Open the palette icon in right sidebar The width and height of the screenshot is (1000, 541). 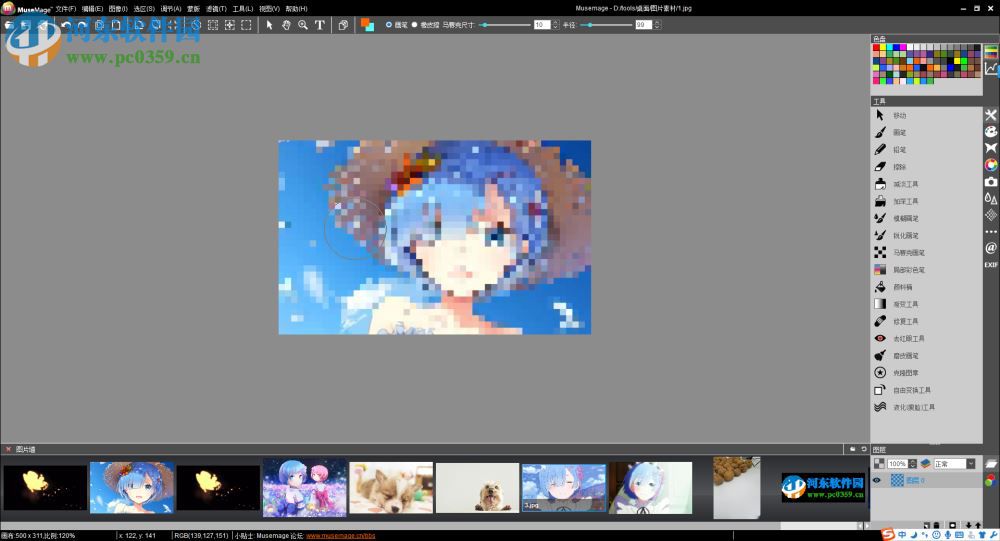tap(990, 131)
